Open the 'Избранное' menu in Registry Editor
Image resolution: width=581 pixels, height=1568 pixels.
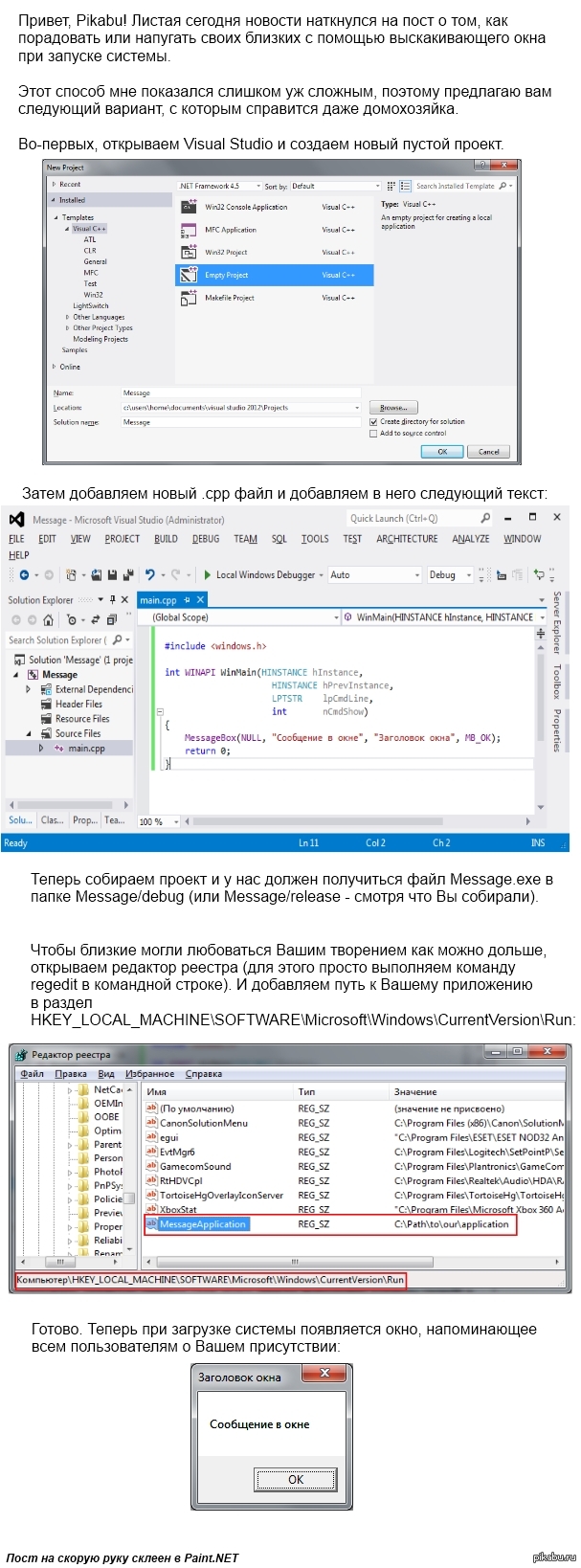pos(150,1073)
